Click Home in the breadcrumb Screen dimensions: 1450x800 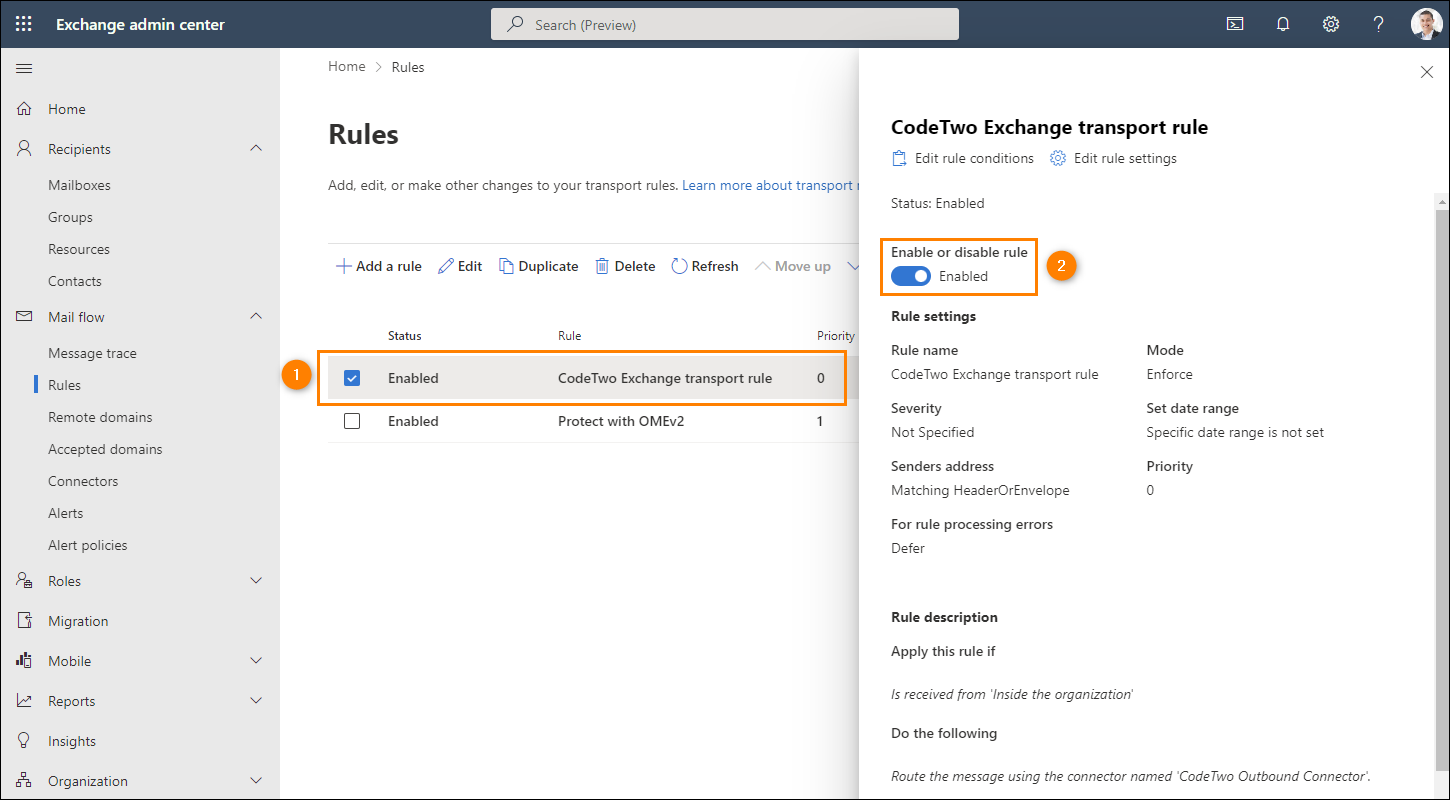click(347, 67)
